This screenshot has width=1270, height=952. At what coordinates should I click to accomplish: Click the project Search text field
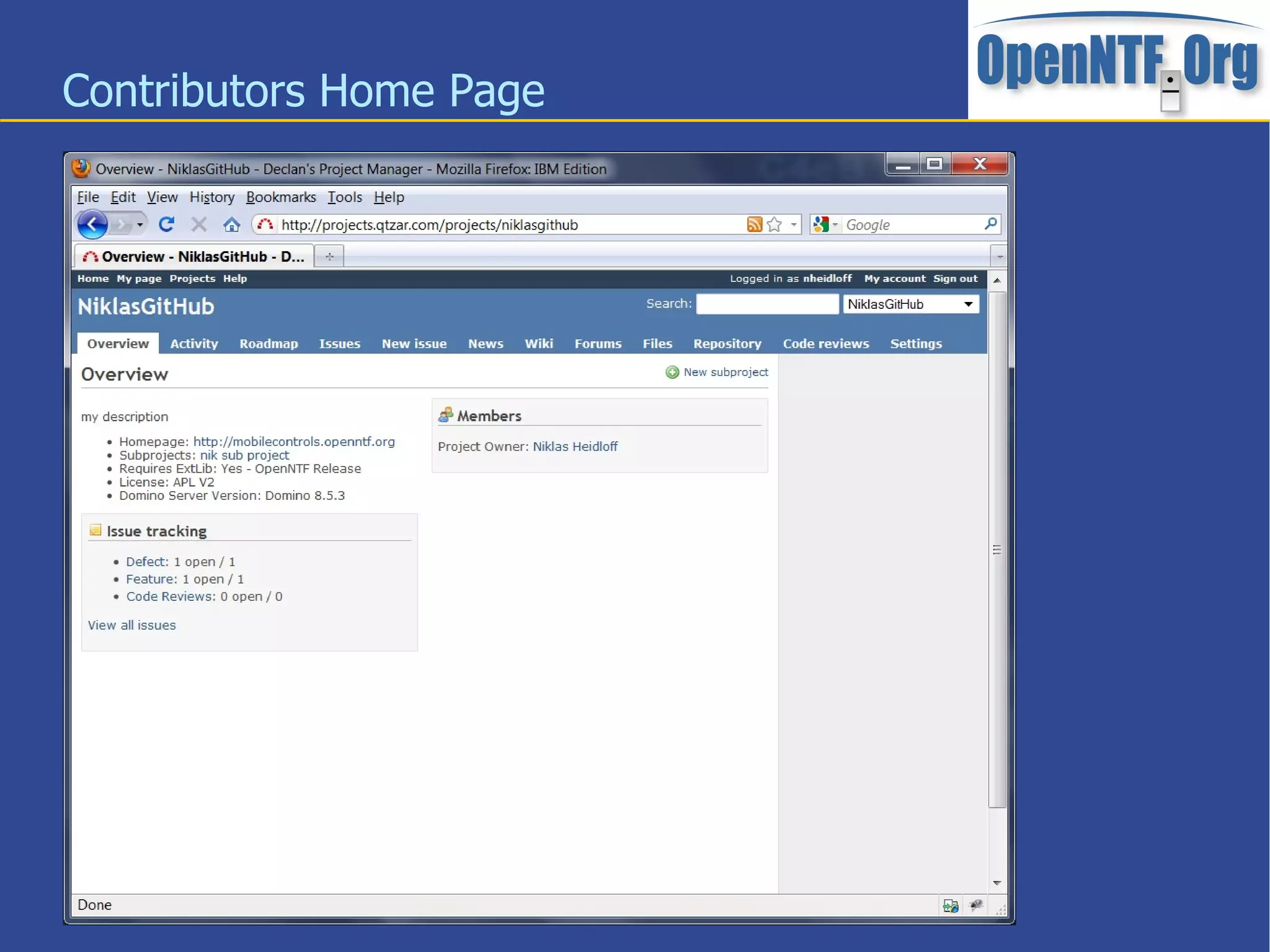pyautogui.click(x=767, y=304)
